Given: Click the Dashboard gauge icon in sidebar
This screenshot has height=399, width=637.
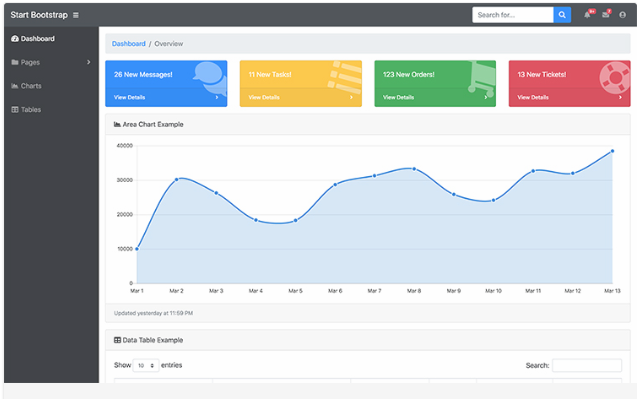Looking at the screenshot, I should point(15,39).
